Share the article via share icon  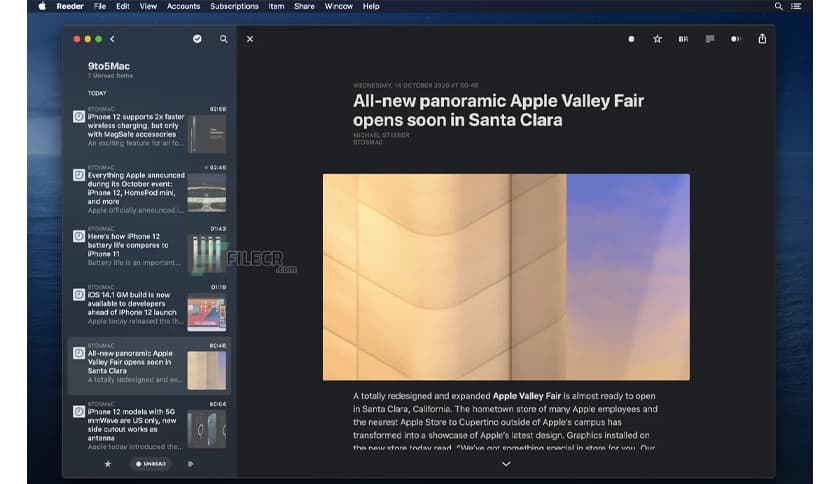[762, 38]
